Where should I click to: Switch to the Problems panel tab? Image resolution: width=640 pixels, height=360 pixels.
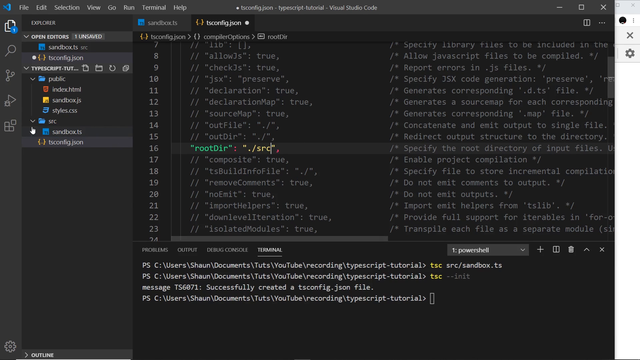tap(155, 250)
